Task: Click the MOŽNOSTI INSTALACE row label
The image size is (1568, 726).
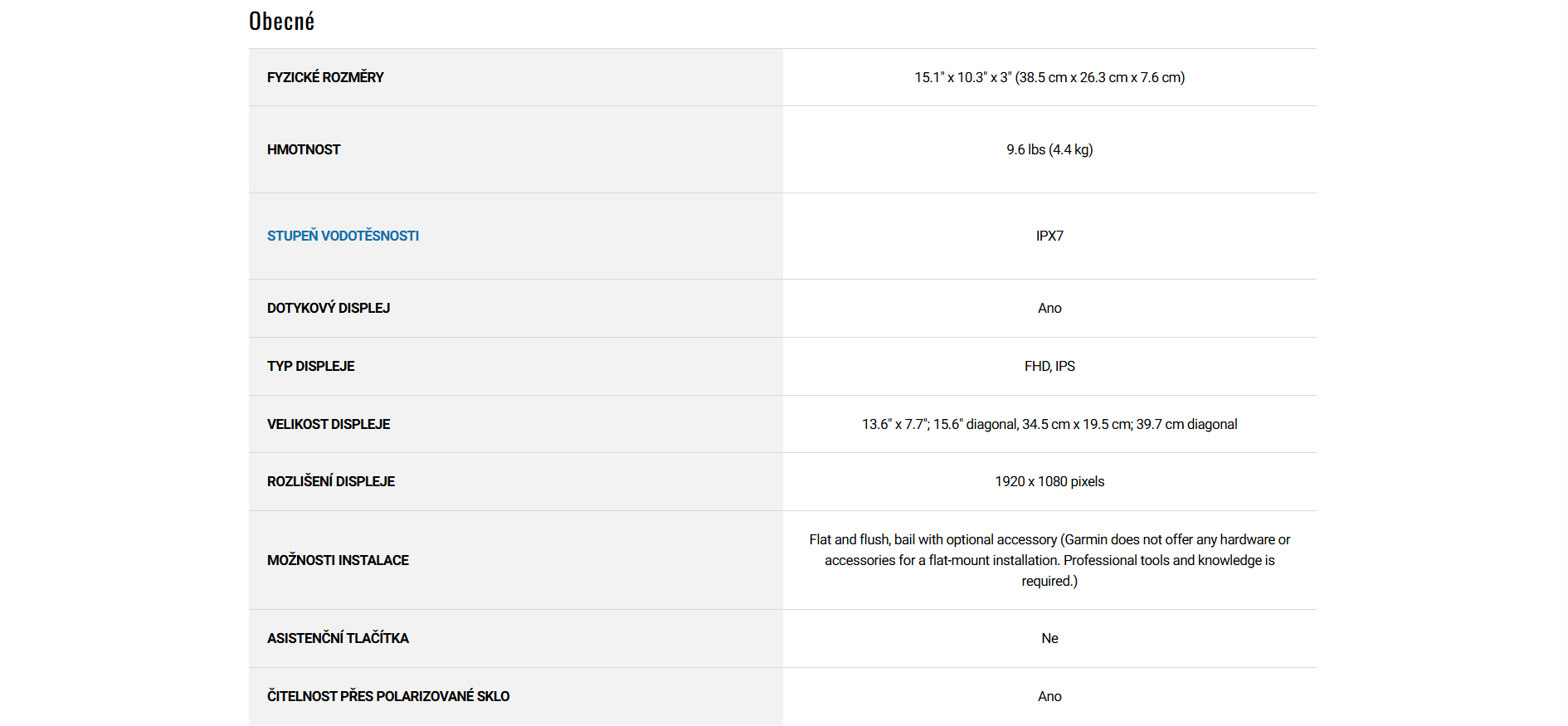Action: pos(338,560)
